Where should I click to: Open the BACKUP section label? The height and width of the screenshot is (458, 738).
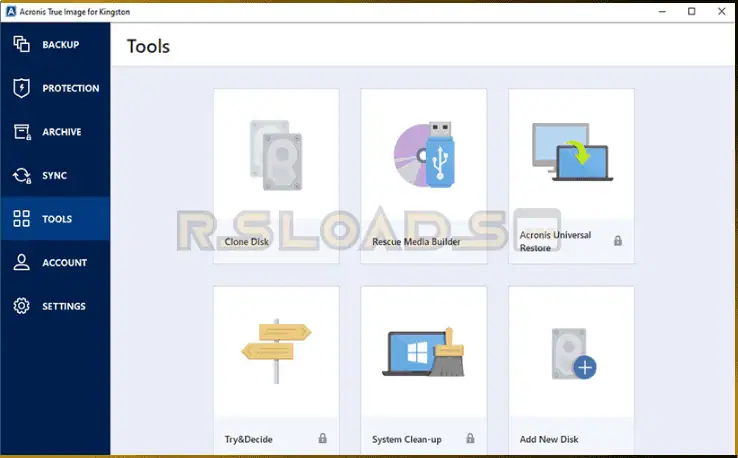click(x=61, y=45)
